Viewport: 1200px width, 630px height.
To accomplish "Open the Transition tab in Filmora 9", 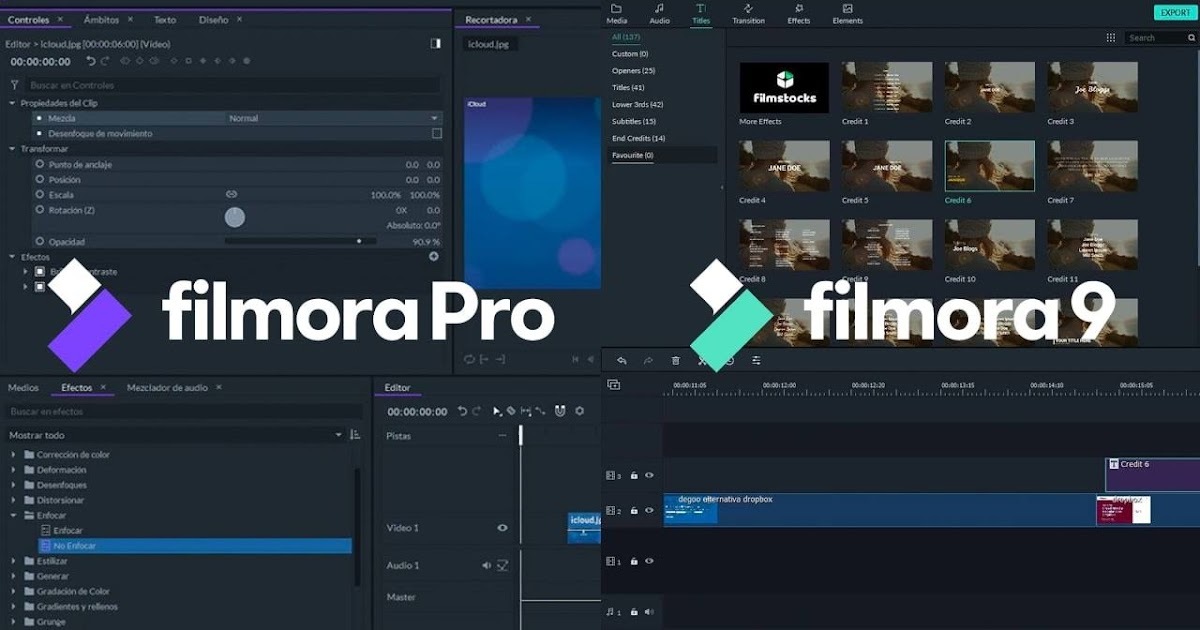I will tap(748, 14).
